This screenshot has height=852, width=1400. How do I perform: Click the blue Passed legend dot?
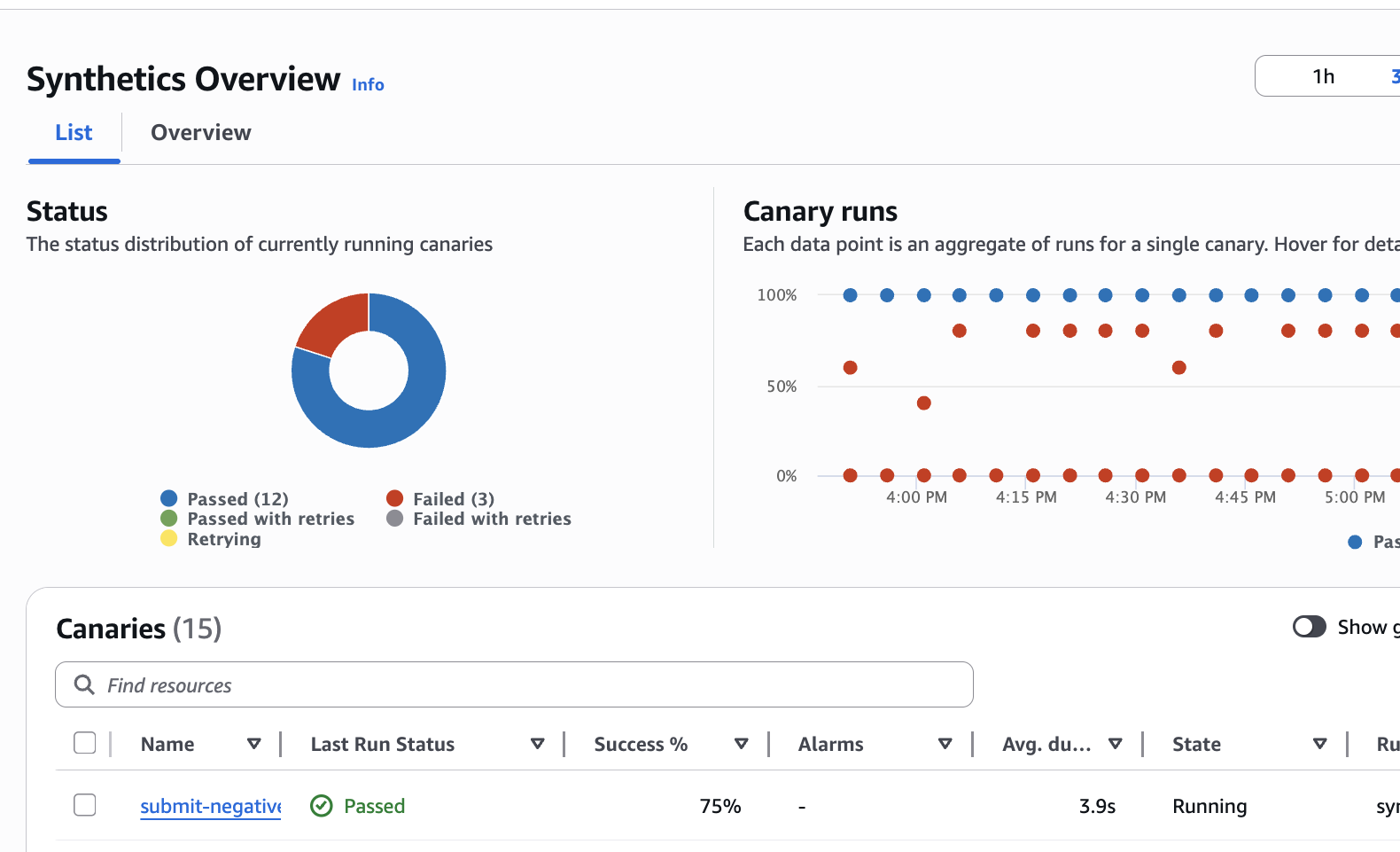[x=169, y=499]
